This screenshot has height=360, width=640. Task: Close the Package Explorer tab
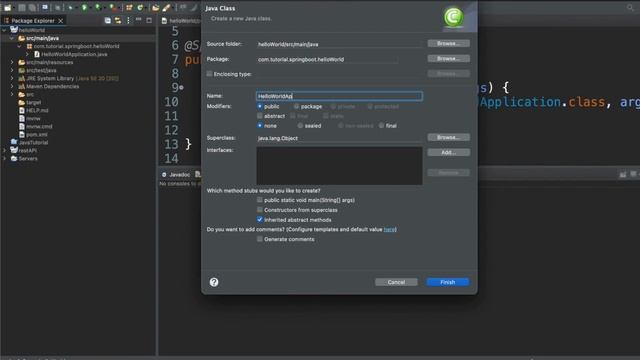(x=60, y=20)
